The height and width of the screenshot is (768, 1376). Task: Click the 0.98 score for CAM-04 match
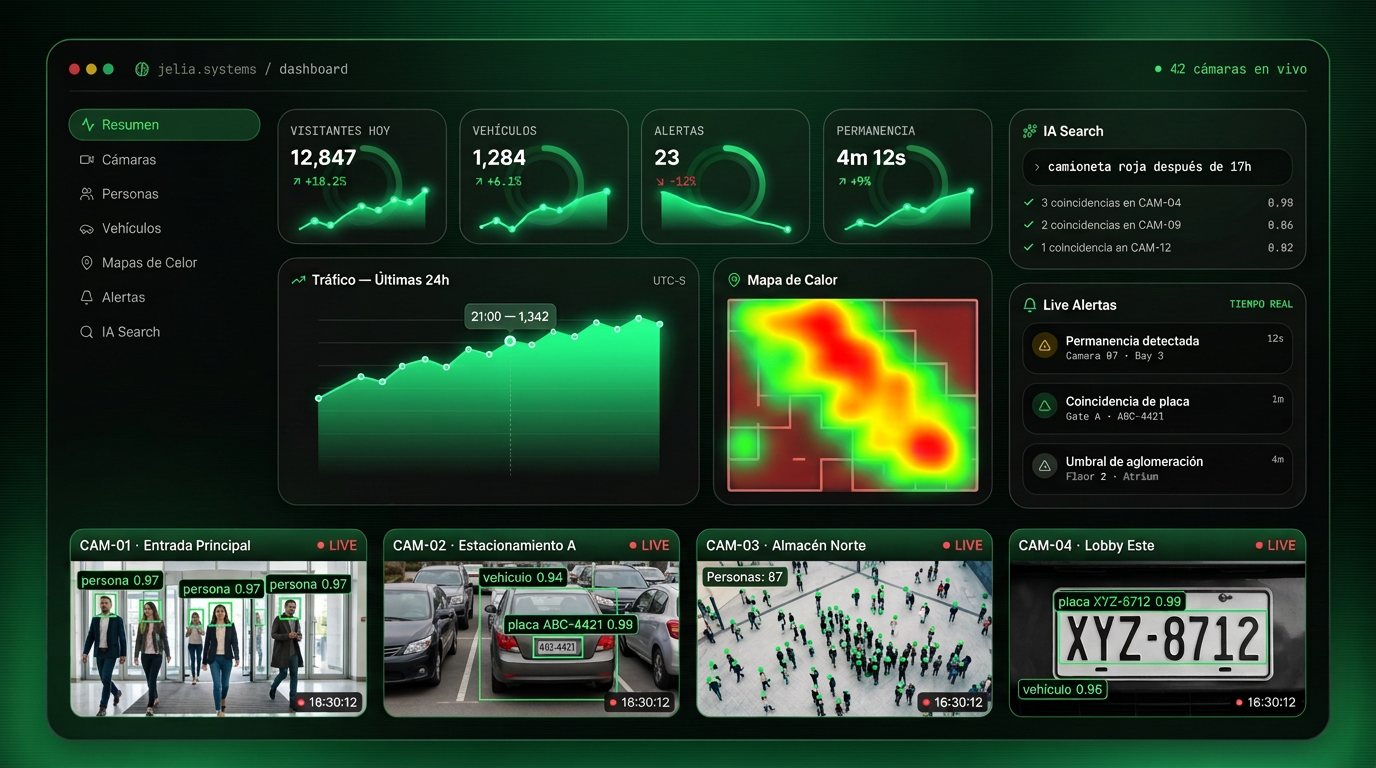(1280, 202)
